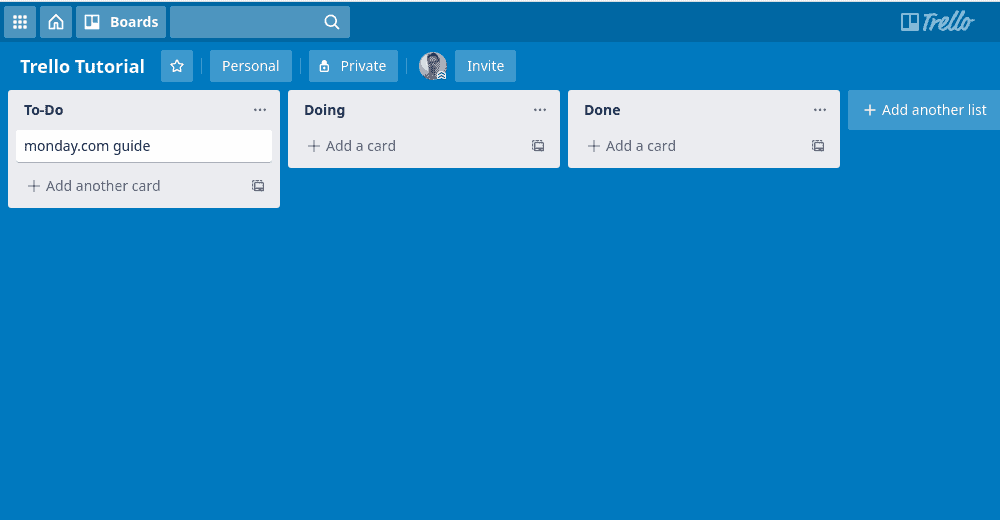Open the Done list actions menu

(x=820, y=110)
